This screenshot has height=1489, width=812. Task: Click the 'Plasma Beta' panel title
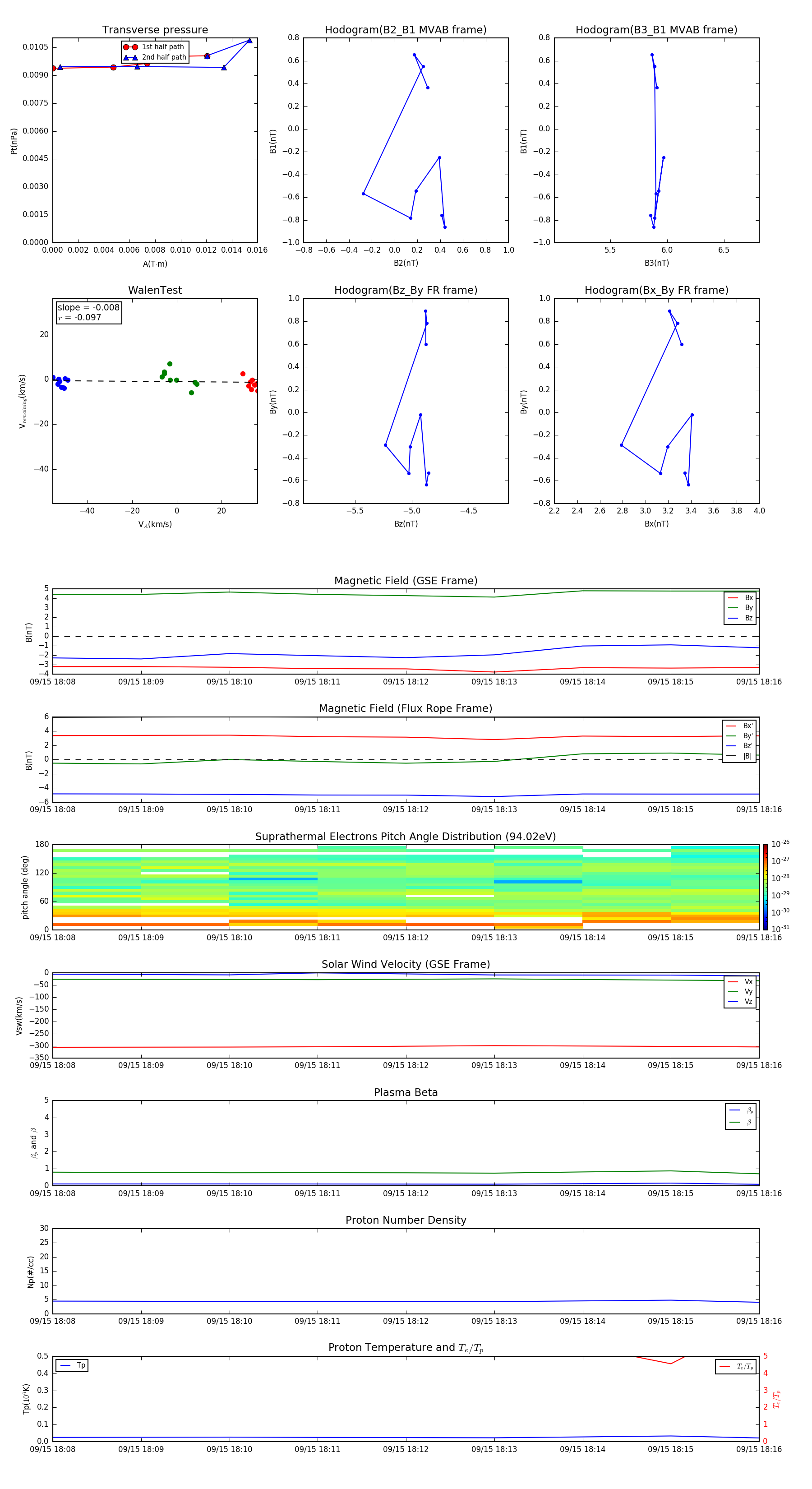[x=406, y=1093]
